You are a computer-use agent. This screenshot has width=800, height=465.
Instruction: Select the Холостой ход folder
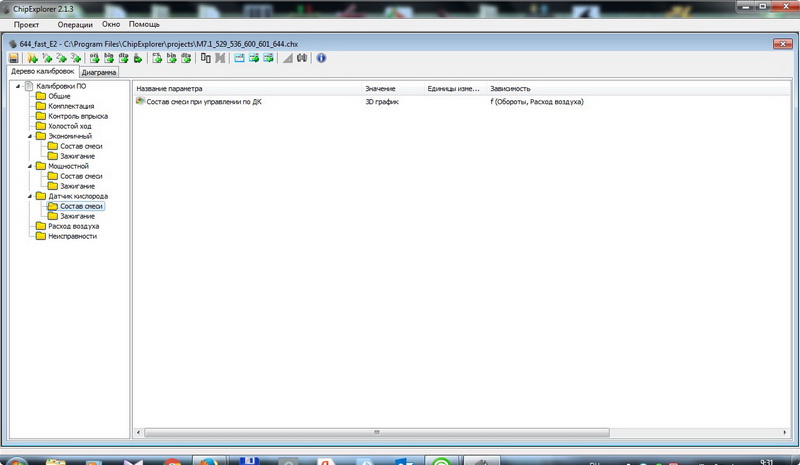(70, 126)
